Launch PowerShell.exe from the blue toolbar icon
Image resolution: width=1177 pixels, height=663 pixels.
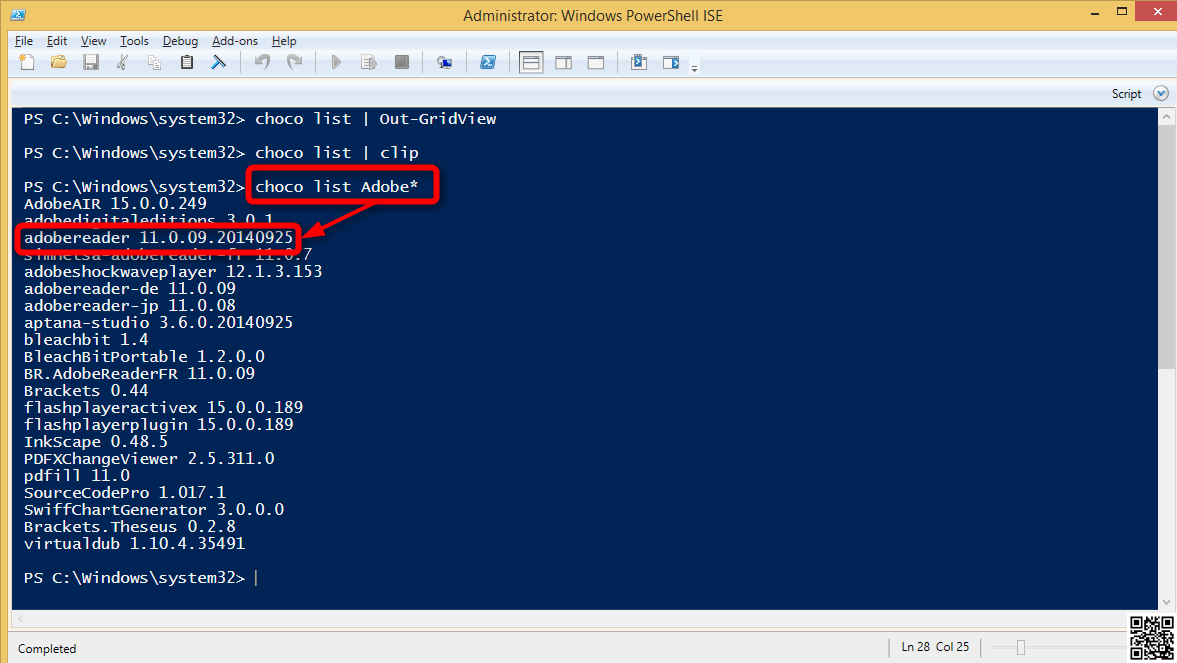(488, 63)
